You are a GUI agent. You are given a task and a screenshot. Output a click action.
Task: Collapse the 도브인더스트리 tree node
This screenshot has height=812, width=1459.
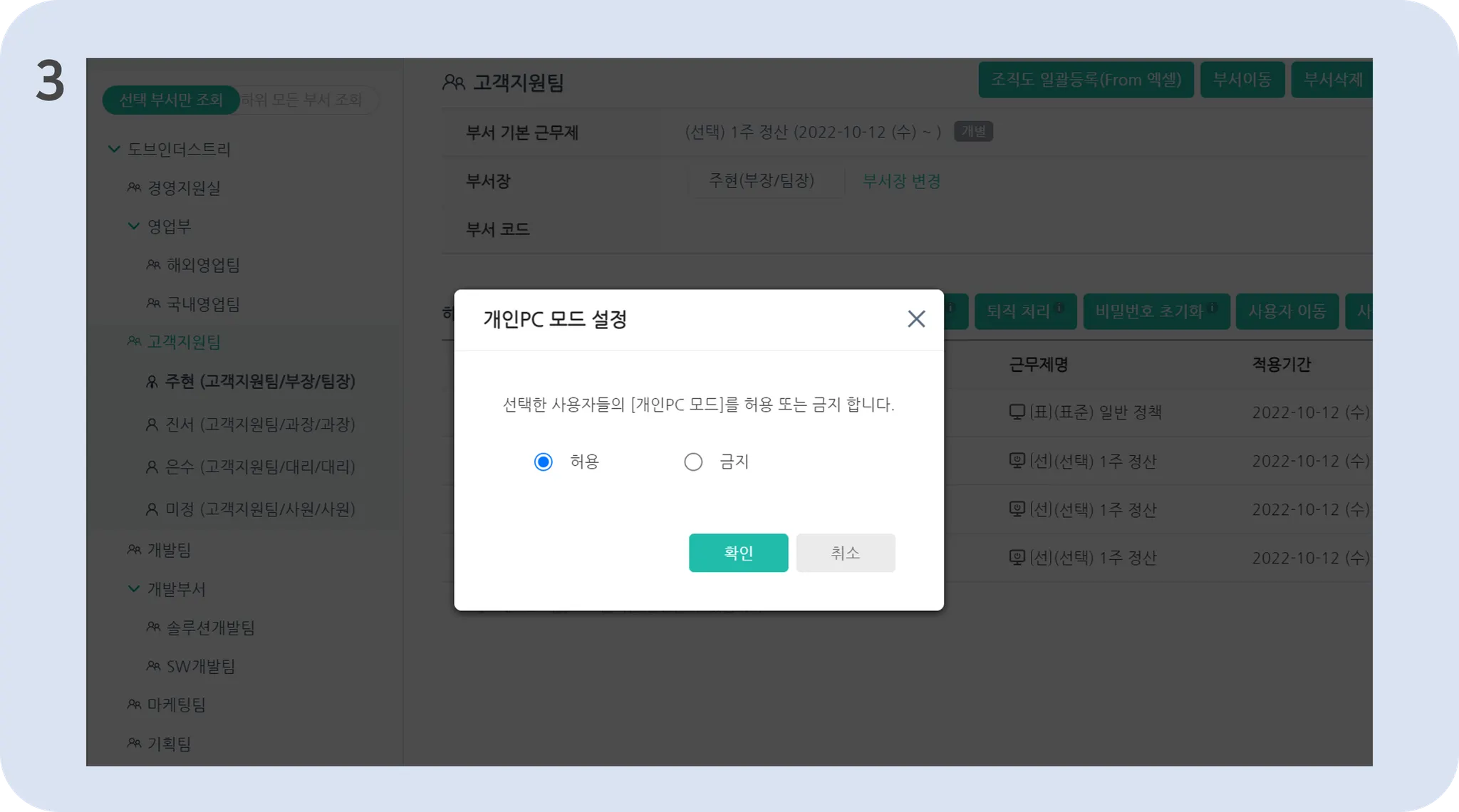tap(114, 149)
